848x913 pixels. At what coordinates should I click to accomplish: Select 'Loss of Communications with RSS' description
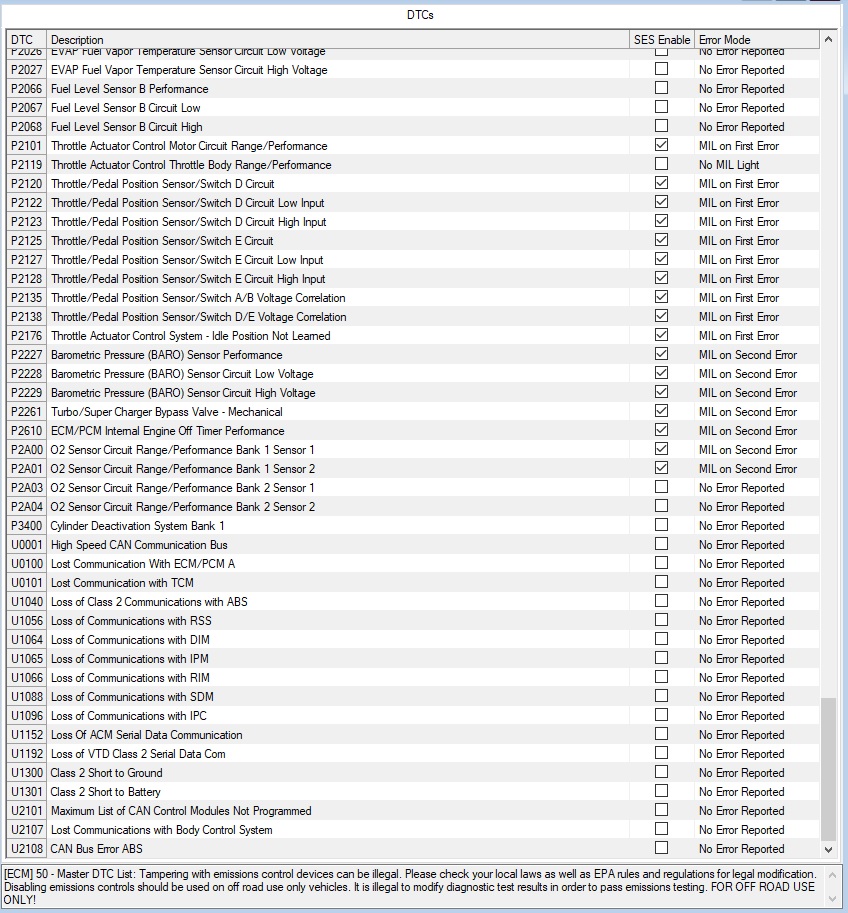click(131, 621)
